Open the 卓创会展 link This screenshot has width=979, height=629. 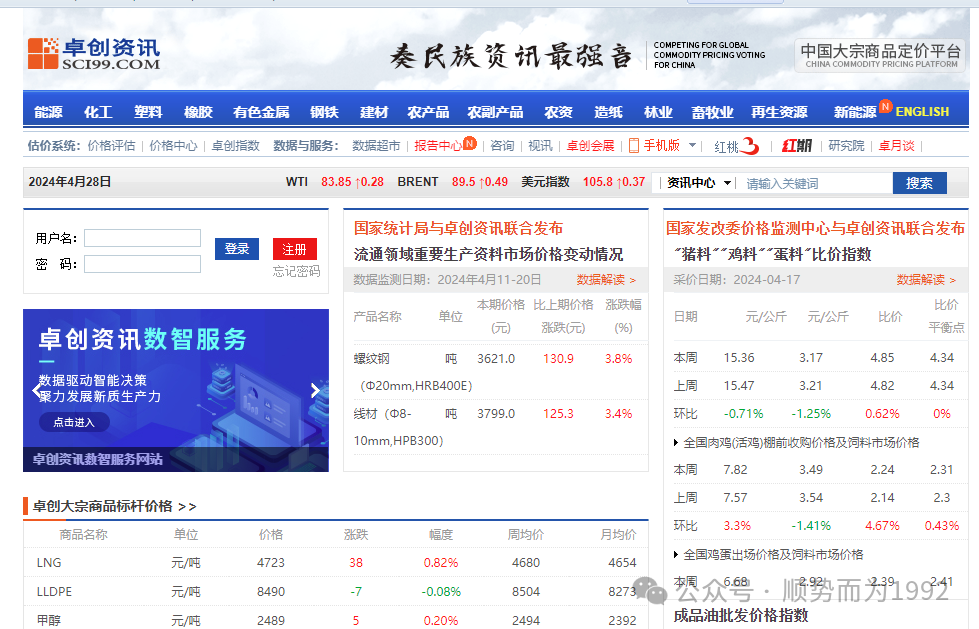[590, 146]
